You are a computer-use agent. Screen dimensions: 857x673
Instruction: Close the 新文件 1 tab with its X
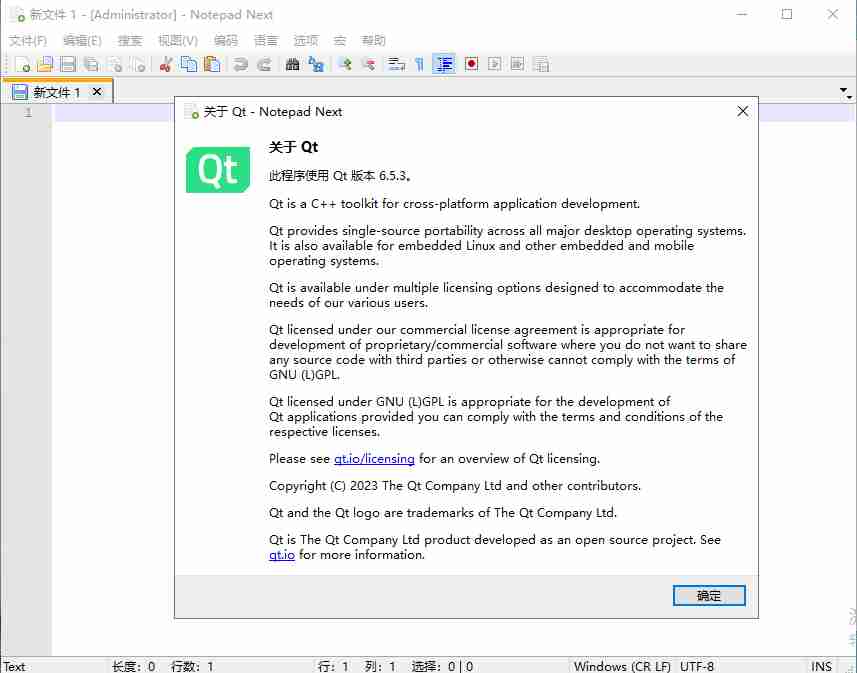97,92
